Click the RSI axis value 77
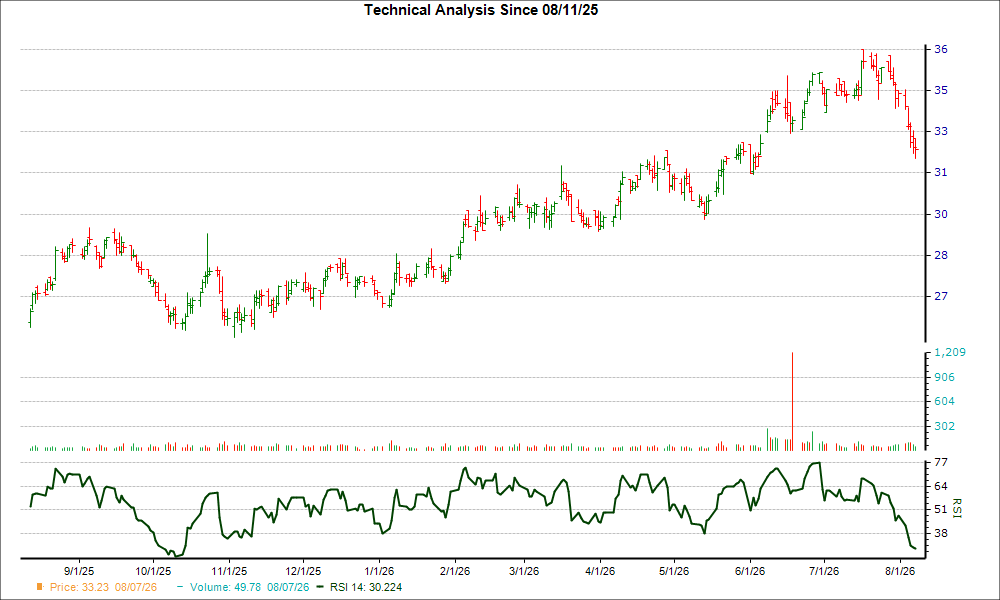The width and height of the screenshot is (1000, 600). (941, 462)
